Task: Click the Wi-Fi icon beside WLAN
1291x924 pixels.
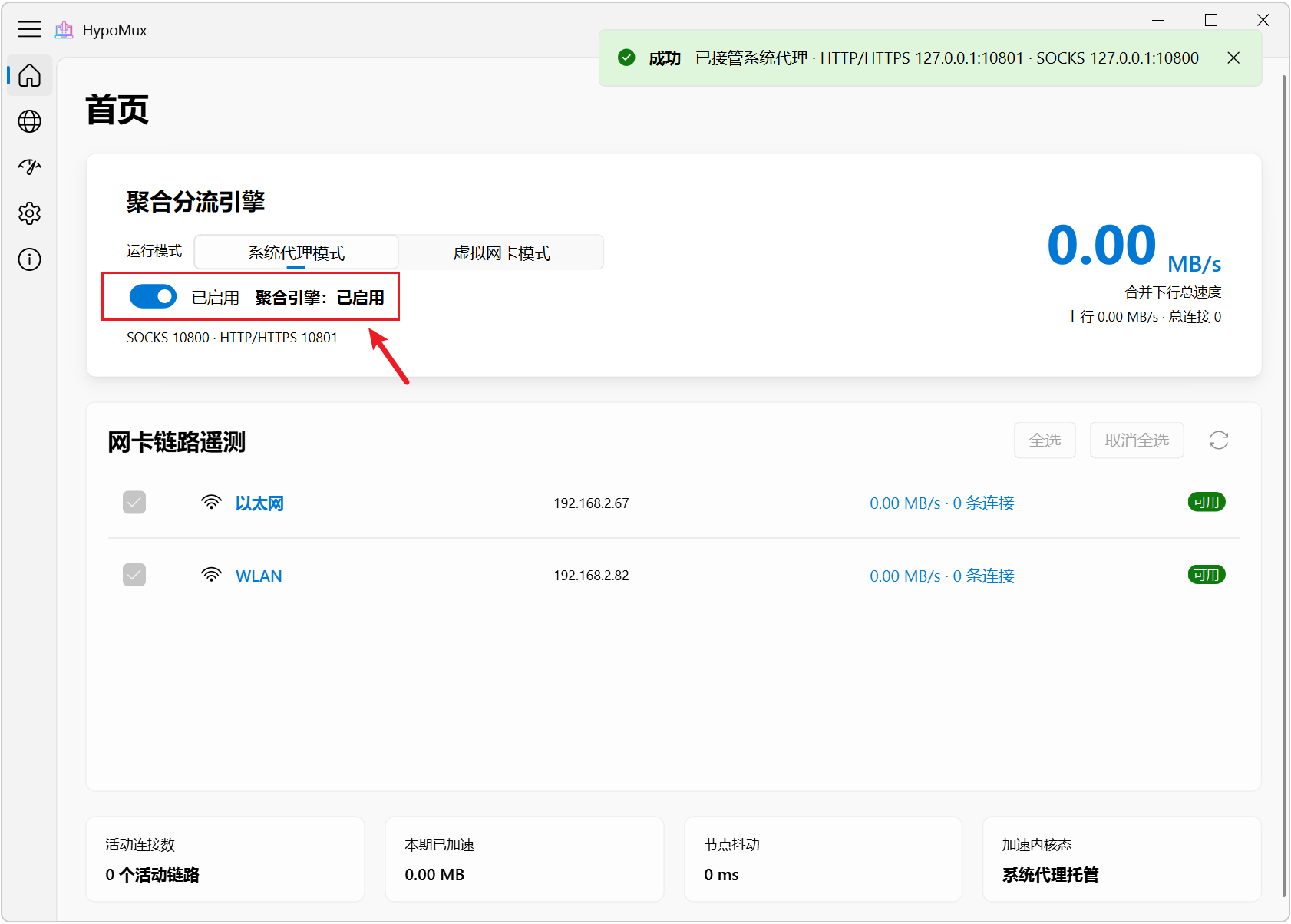Action: tap(211, 575)
